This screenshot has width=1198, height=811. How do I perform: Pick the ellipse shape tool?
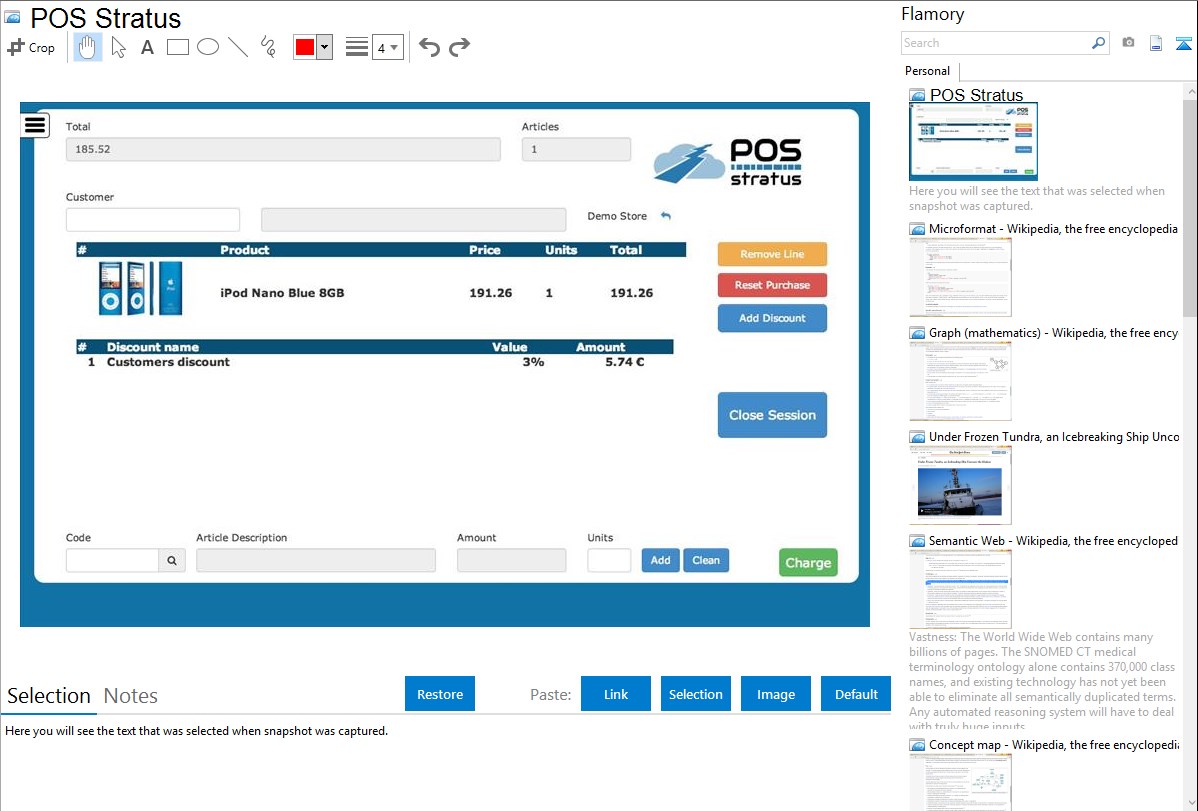tap(208, 47)
